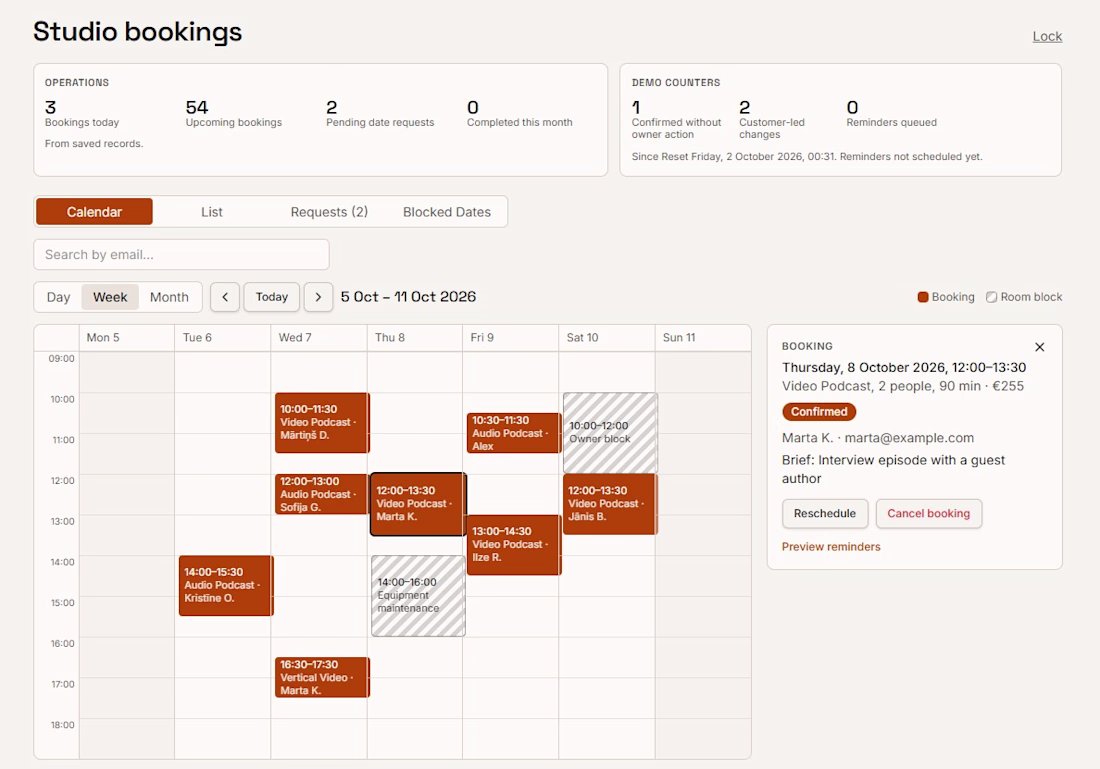Select the Owner block on Saturday
The height and width of the screenshot is (769, 1100).
coord(610,432)
